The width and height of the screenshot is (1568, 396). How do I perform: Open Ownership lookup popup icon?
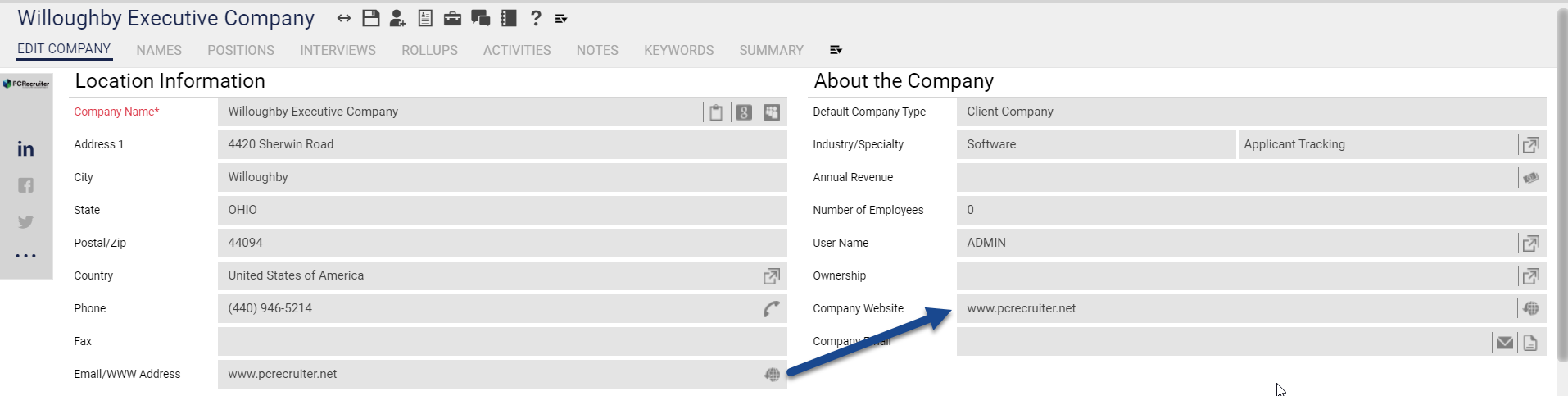click(x=1530, y=276)
